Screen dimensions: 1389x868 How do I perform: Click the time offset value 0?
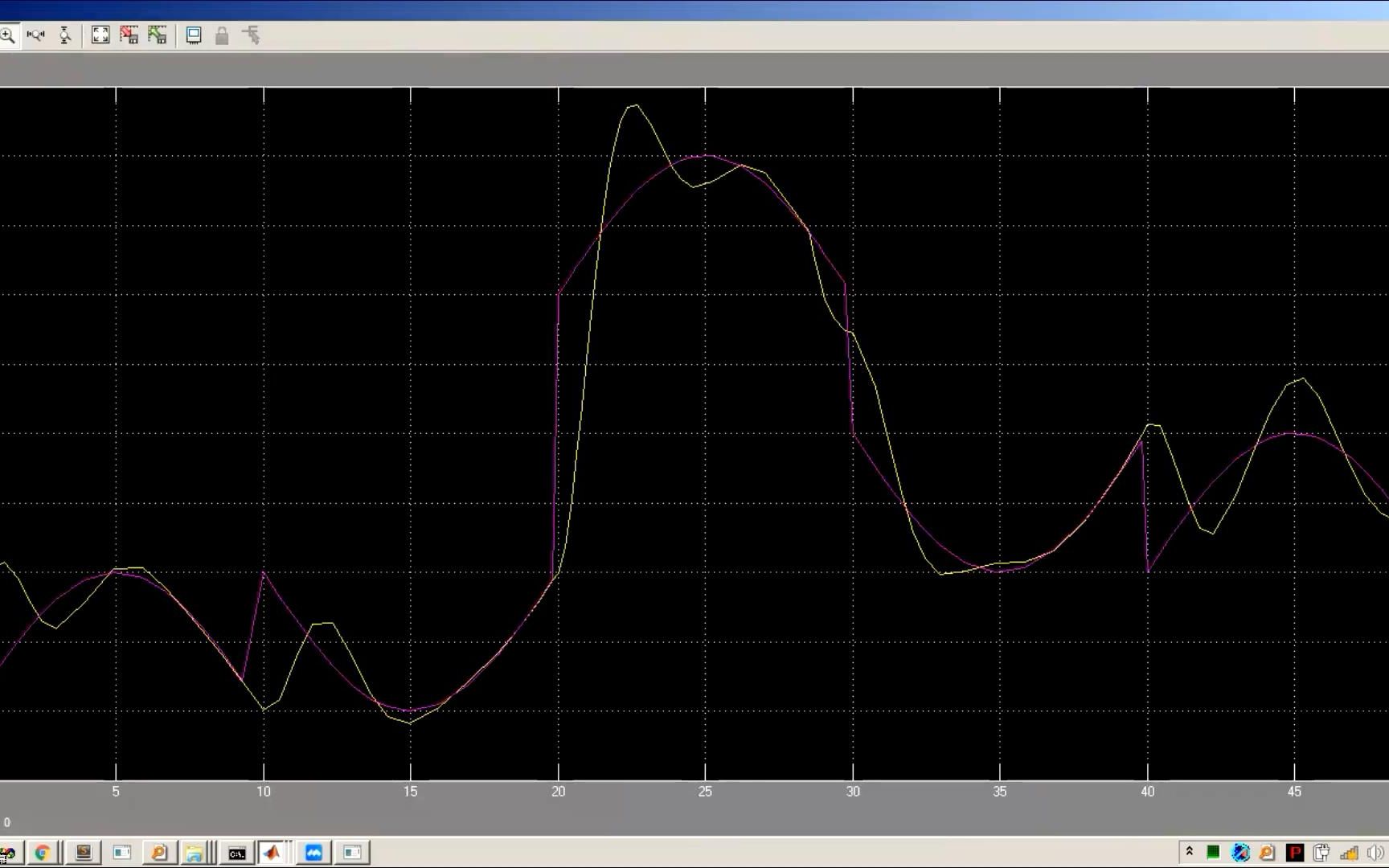point(7,822)
